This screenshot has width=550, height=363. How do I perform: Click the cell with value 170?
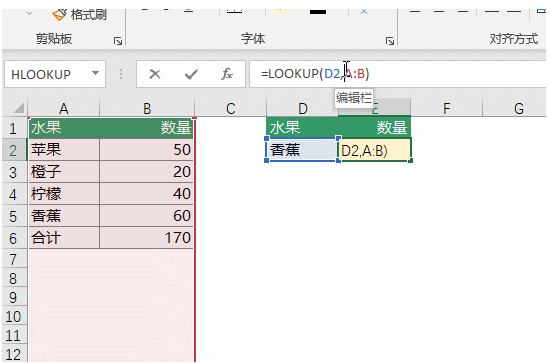tap(146, 238)
